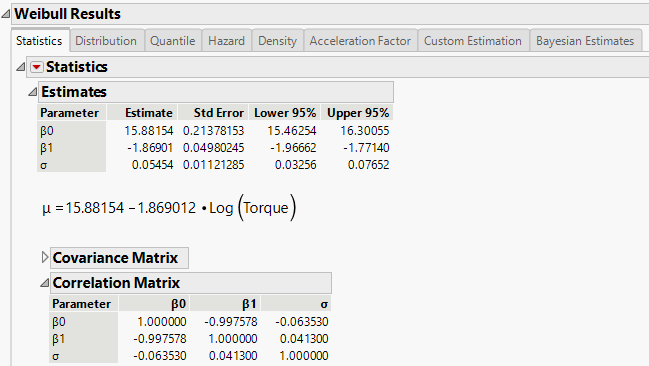Select the Density tab
The width and height of the screenshot is (649, 366).
277,41
